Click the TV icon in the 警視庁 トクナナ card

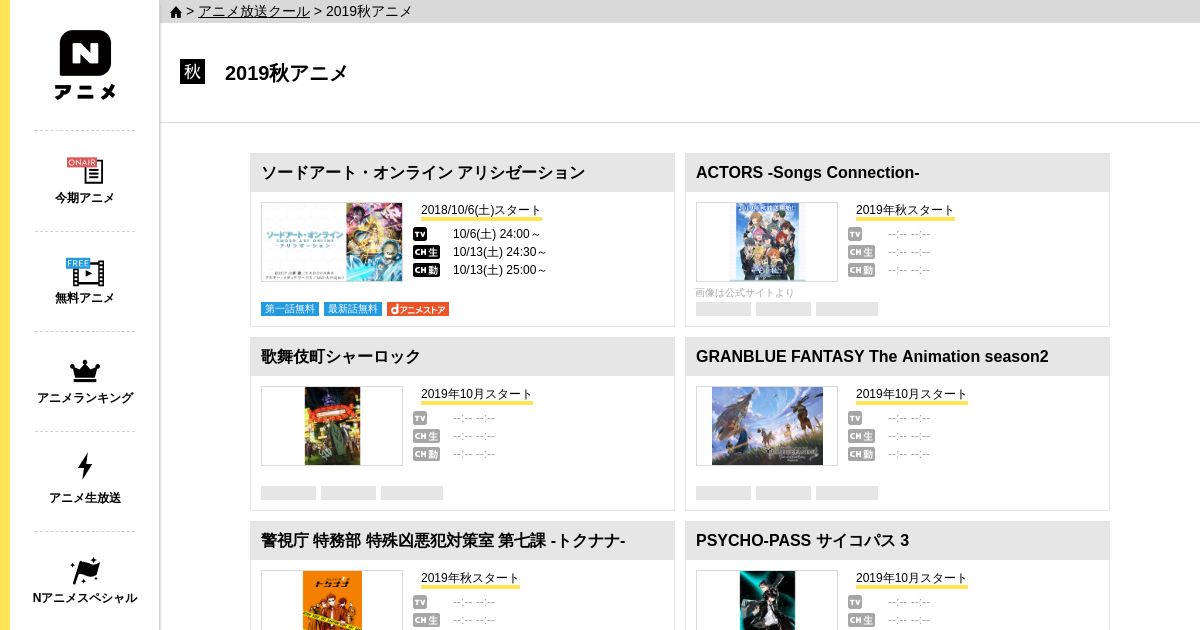[x=420, y=602]
